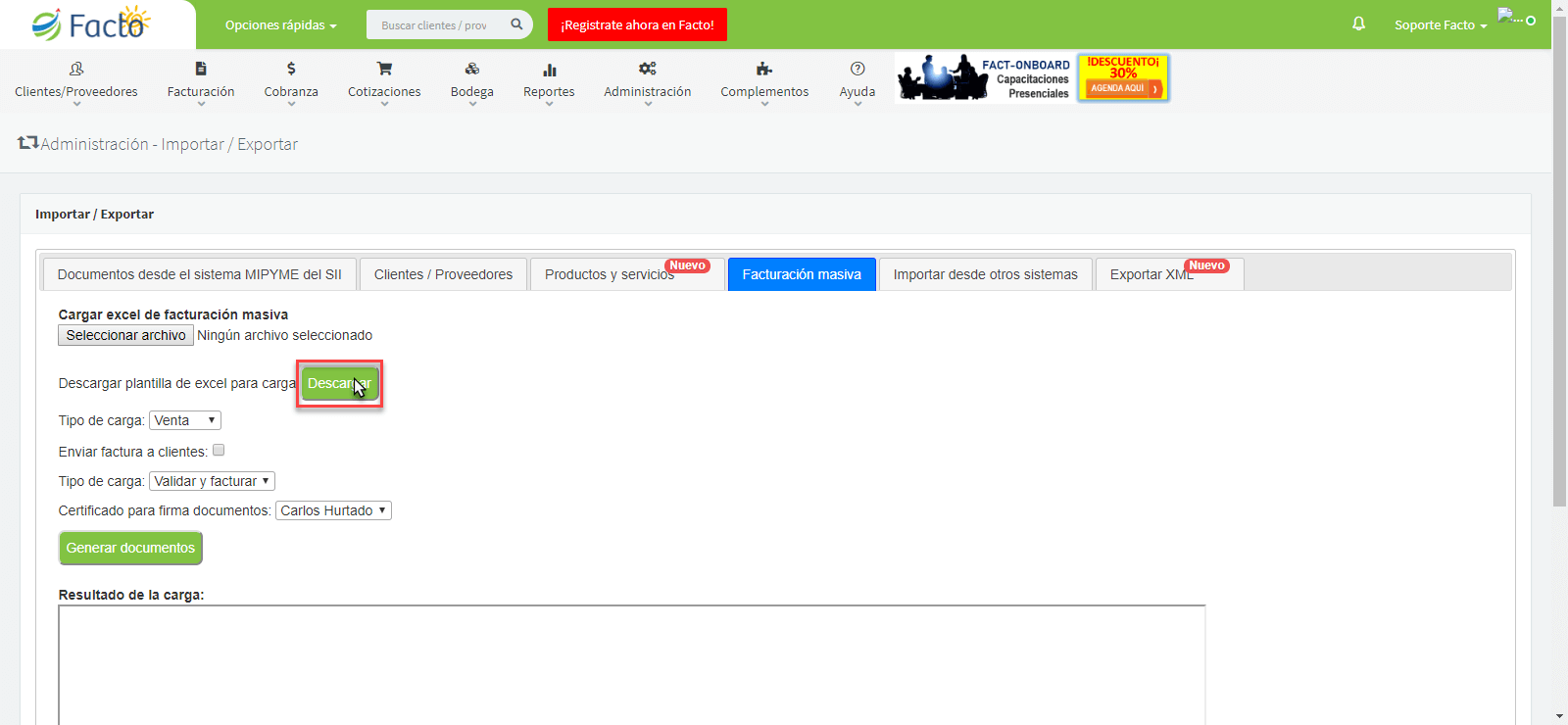Click the Buscar clientes search field
The image size is (1568, 725).
(439, 24)
